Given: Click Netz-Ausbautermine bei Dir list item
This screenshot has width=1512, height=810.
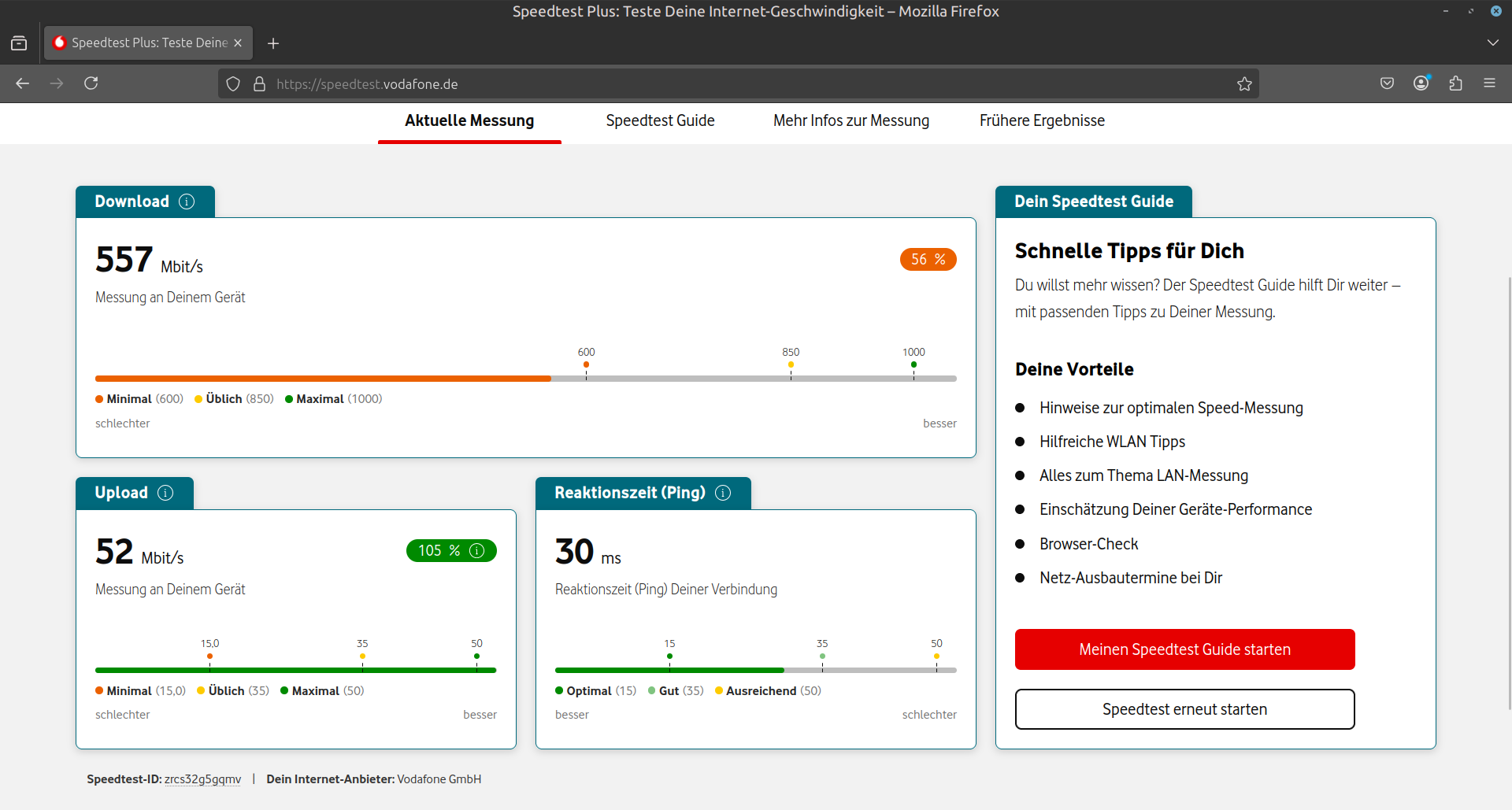Looking at the screenshot, I should click(1131, 578).
